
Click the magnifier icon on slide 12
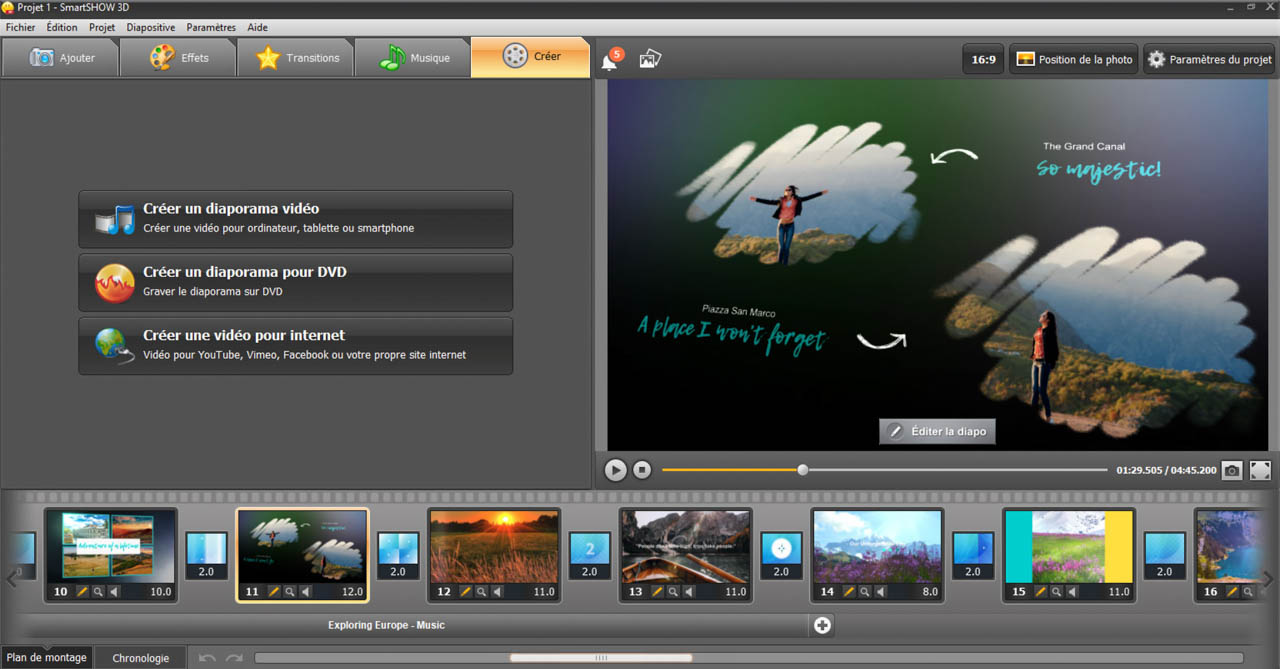pyautogui.click(x=482, y=592)
